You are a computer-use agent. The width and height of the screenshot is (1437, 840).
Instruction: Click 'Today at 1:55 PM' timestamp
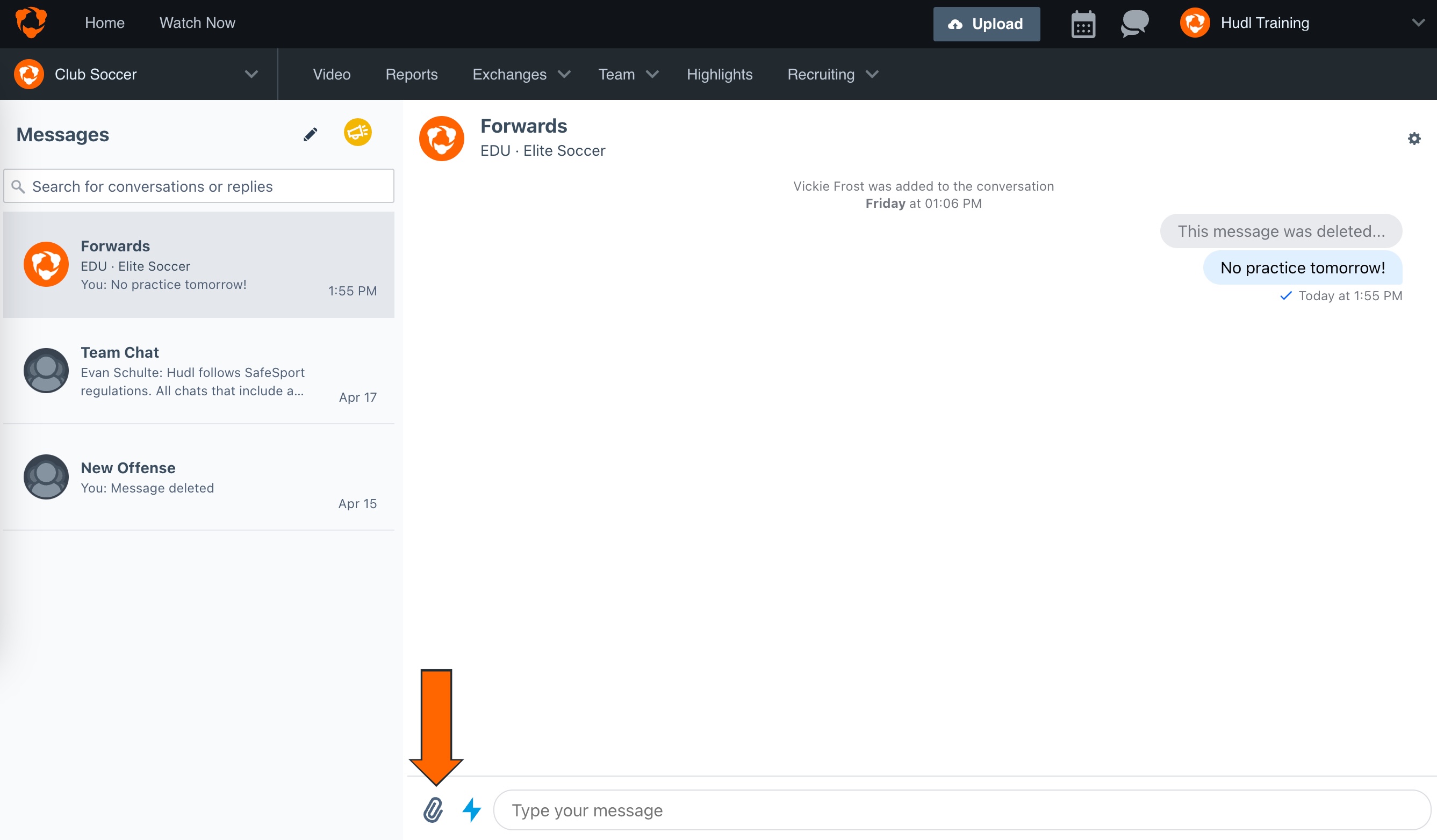(1350, 296)
